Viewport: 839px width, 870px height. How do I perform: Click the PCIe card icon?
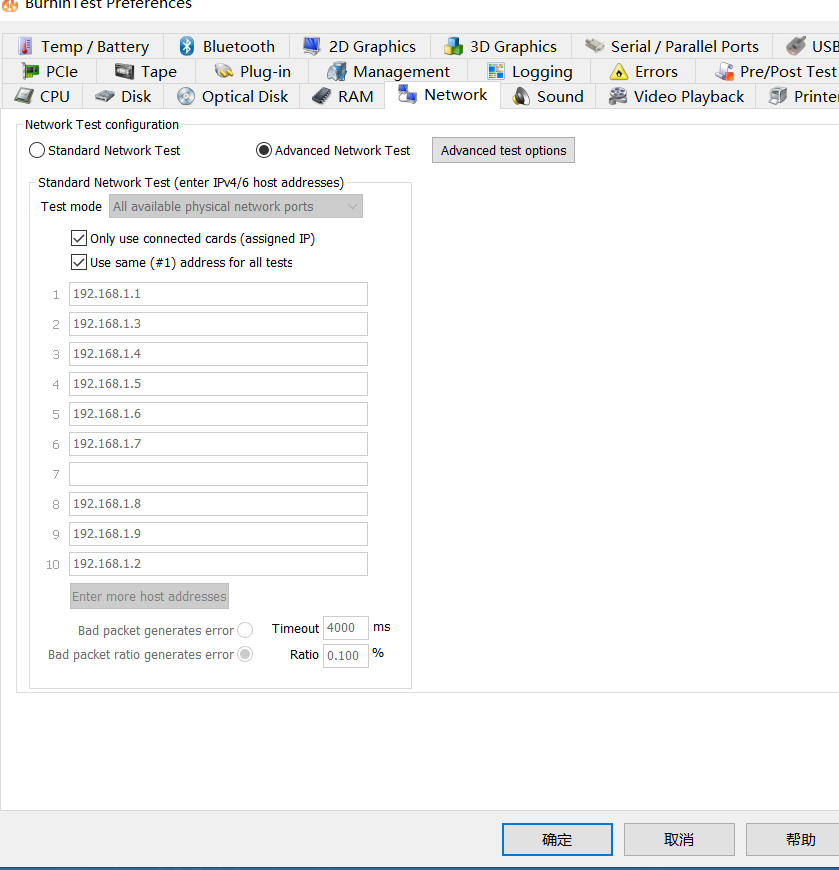[31, 71]
